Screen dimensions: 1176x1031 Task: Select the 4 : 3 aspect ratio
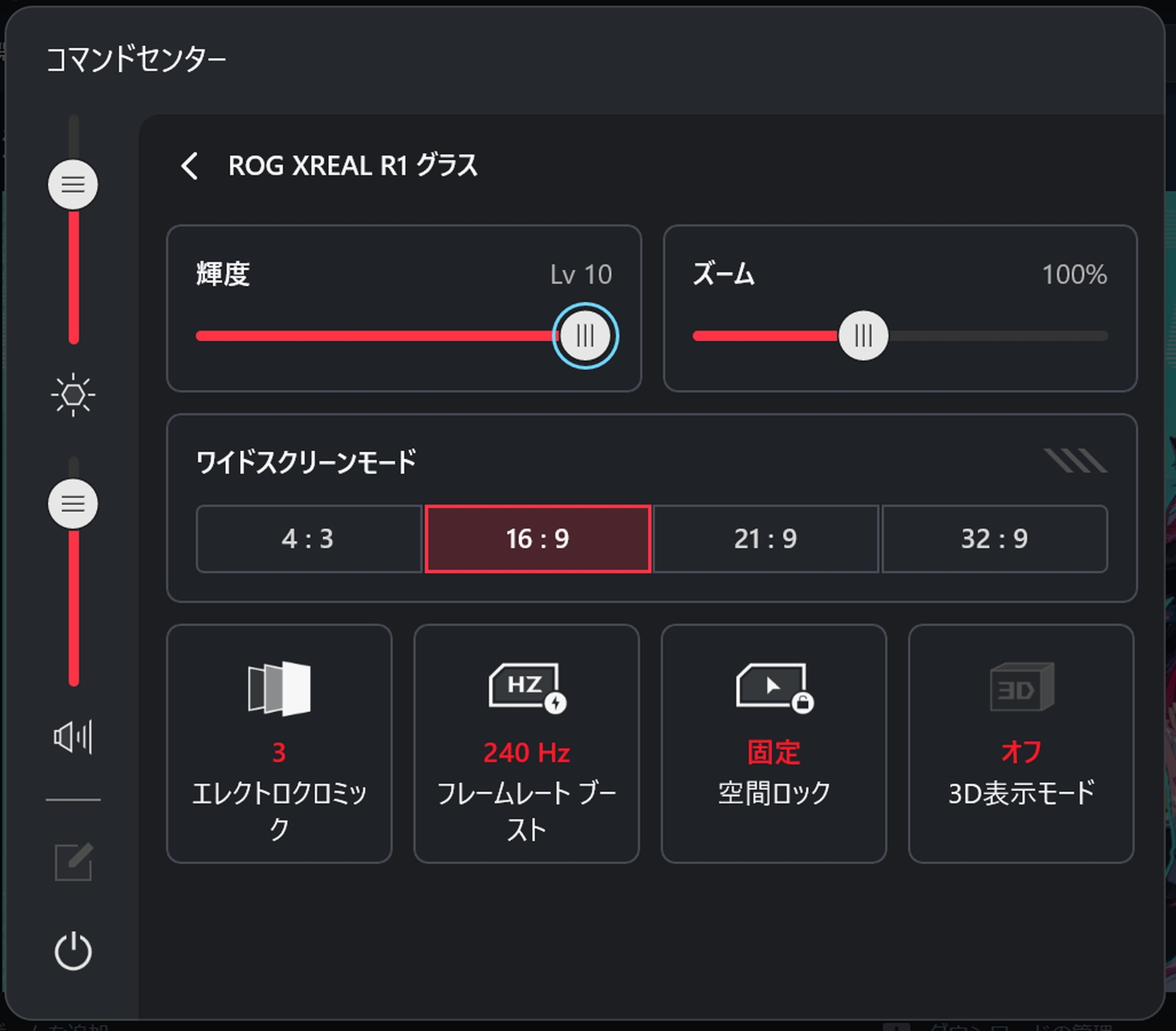click(x=309, y=539)
